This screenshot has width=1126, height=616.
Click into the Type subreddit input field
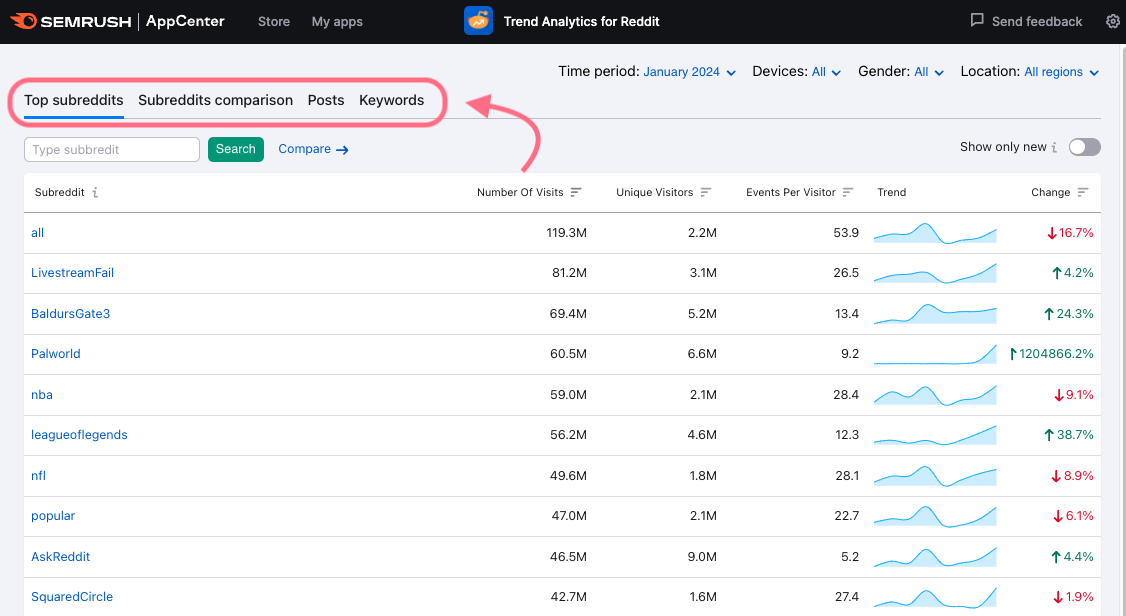pos(112,149)
